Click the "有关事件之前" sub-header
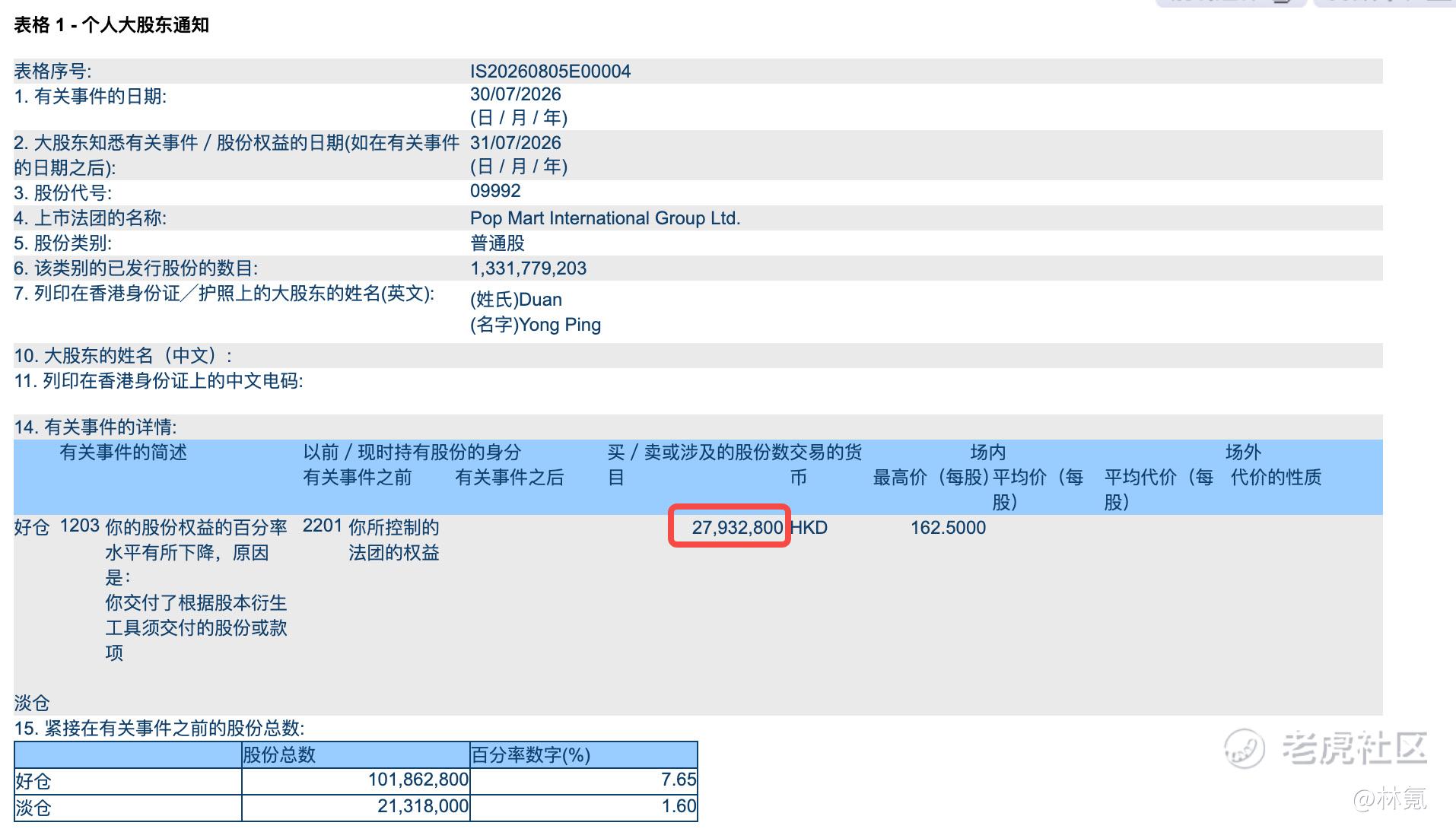Screen dimensions: 1456x832 [358, 478]
